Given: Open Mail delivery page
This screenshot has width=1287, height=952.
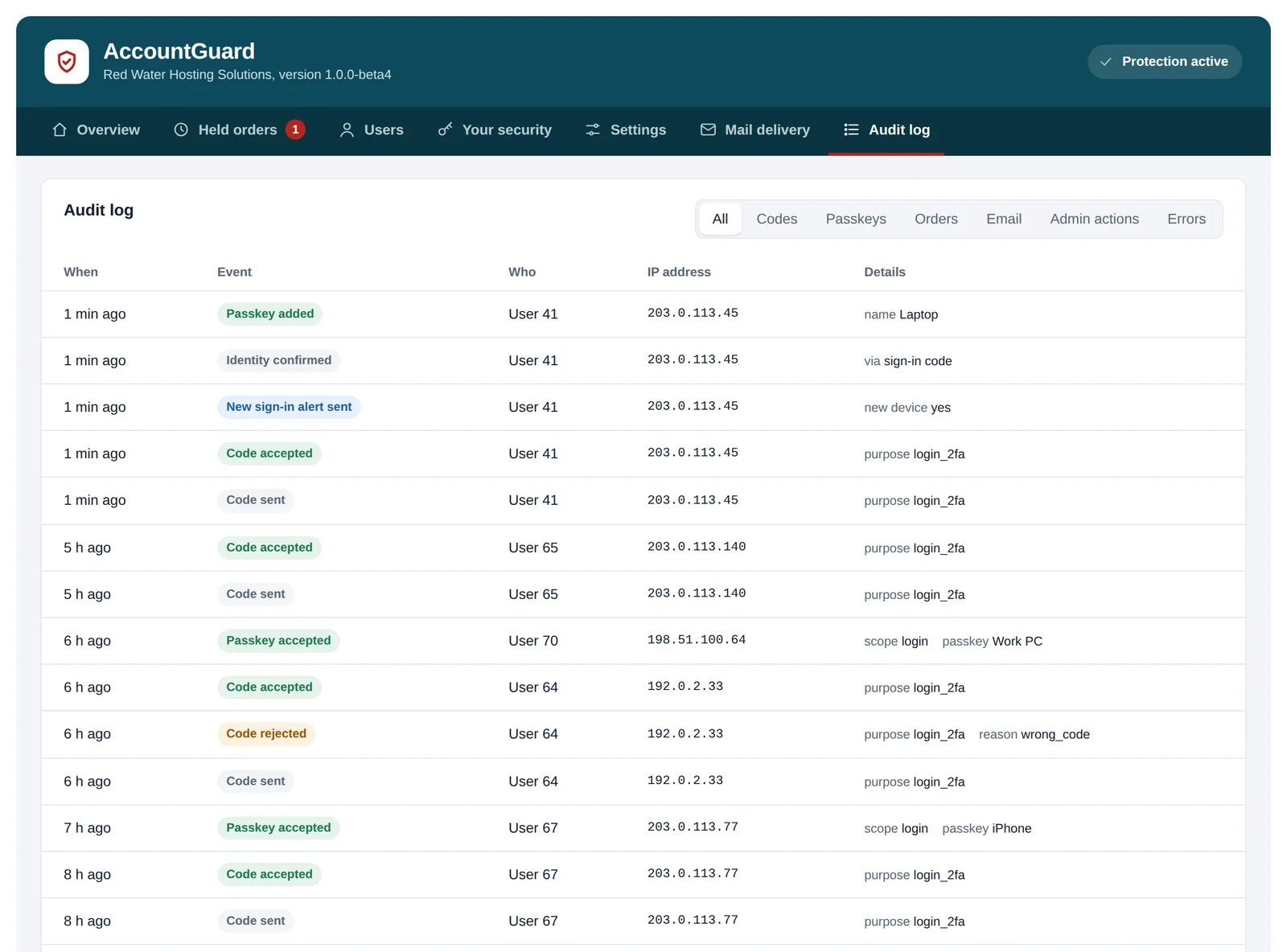Looking at the screenshot, I should pos(755,129).
